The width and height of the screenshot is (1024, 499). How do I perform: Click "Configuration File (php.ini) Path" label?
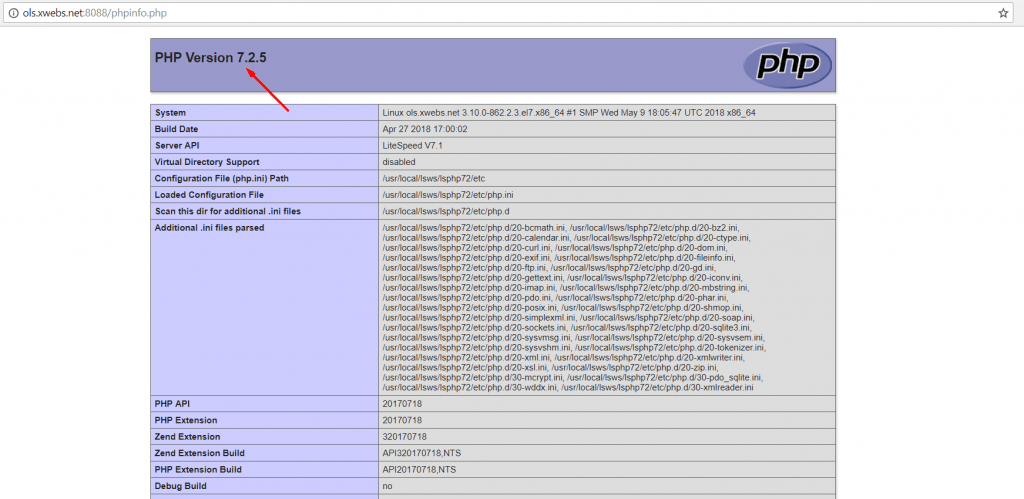tap(221, 178)
